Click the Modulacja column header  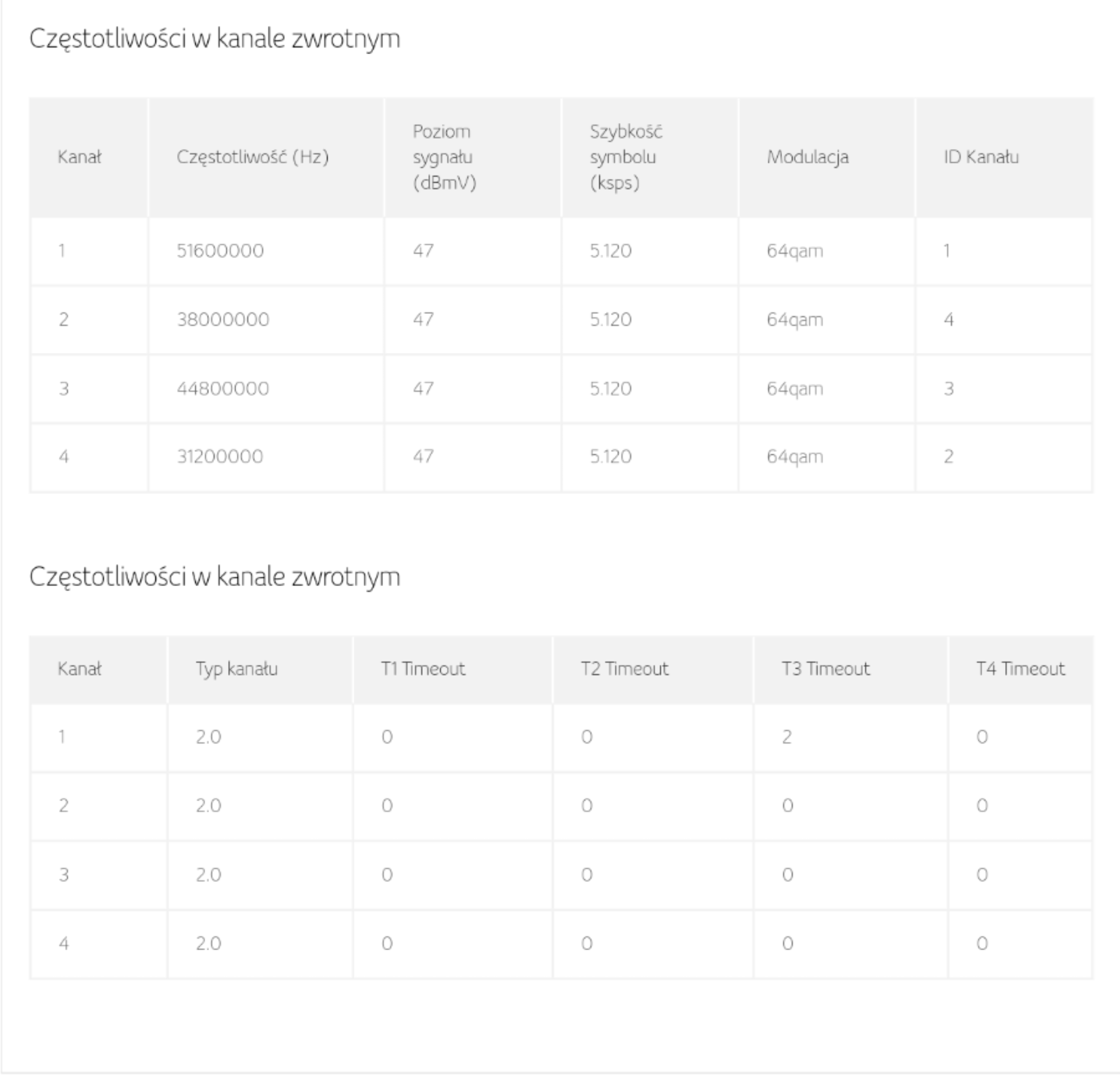(807, 157)
